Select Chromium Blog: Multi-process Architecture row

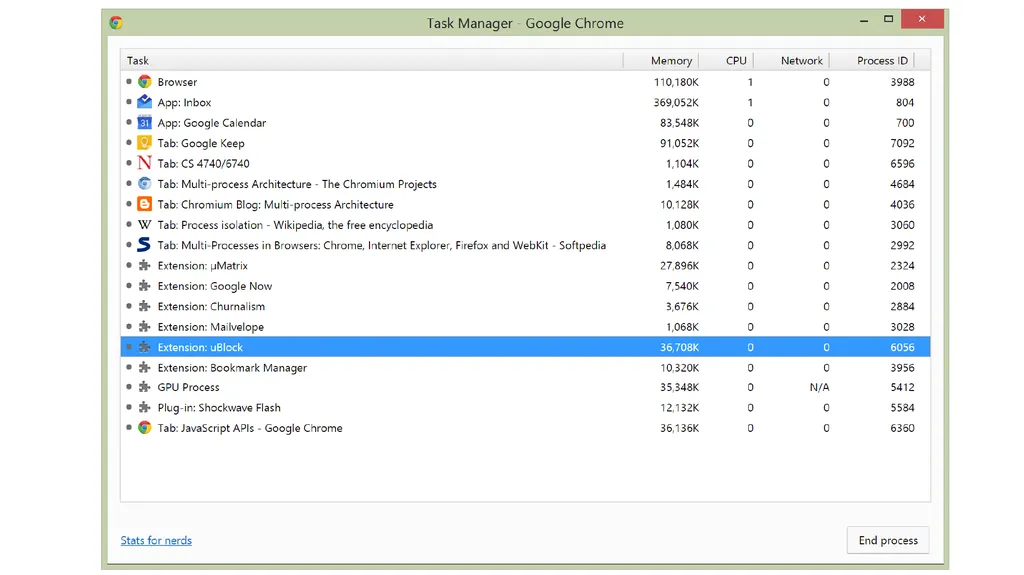[525, 204]
